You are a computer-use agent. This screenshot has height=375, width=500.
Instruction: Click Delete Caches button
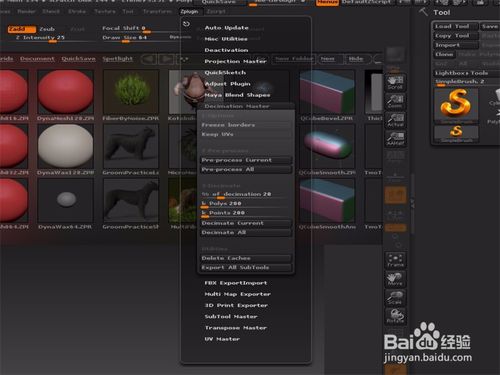point(246,258)
